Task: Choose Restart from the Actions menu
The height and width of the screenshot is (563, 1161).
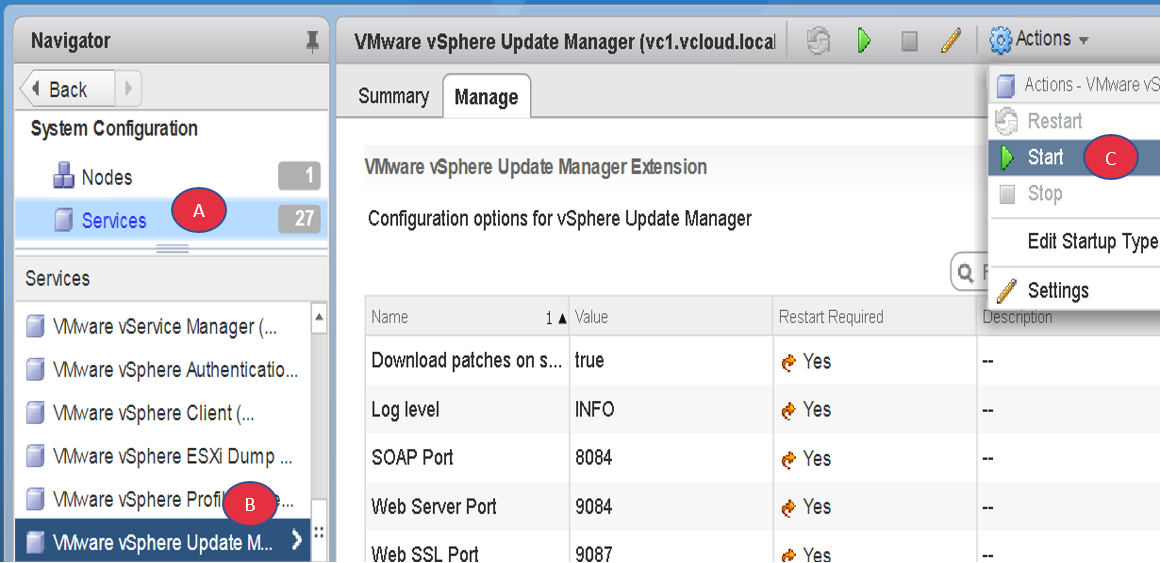Action: [x=1074, y=121]
